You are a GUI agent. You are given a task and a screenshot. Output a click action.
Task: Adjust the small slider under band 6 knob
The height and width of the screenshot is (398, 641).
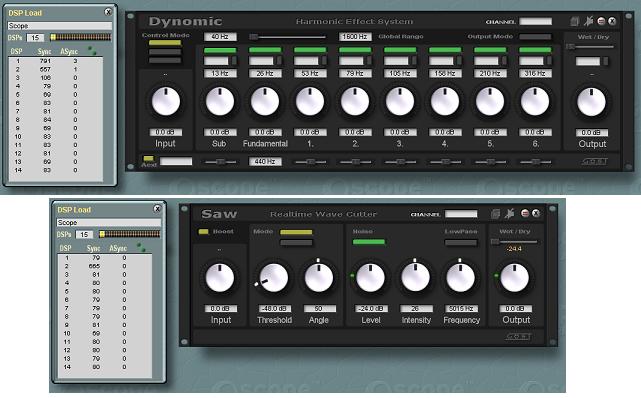[535, 162]
